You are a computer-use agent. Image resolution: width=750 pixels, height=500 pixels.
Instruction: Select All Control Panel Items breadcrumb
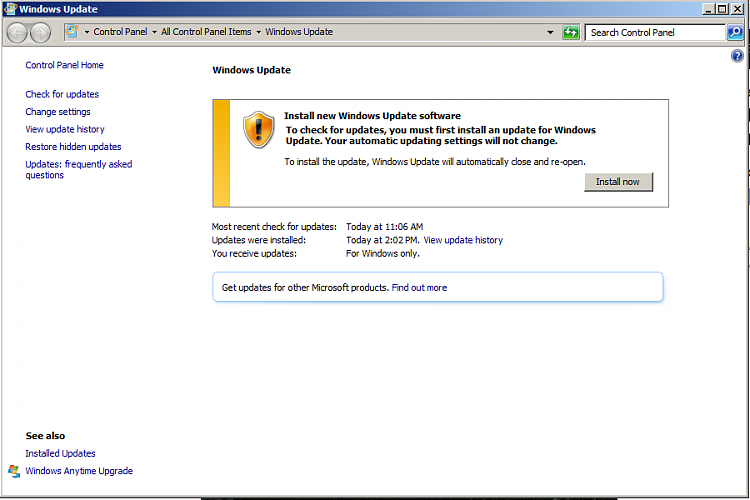click(206, 32)
